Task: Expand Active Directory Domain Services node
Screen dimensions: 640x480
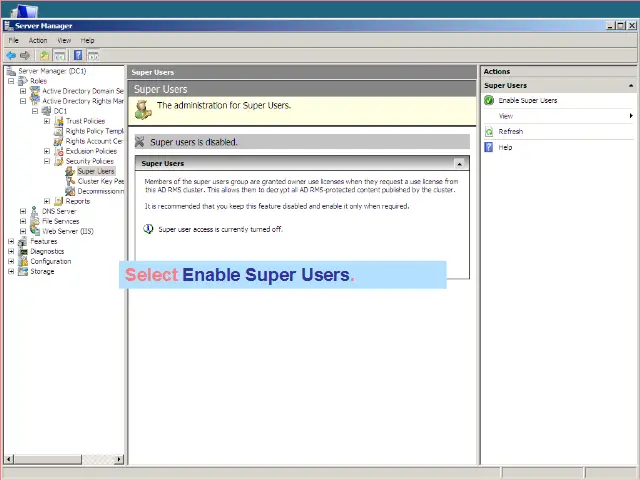Action: click(x=23, y=91)
